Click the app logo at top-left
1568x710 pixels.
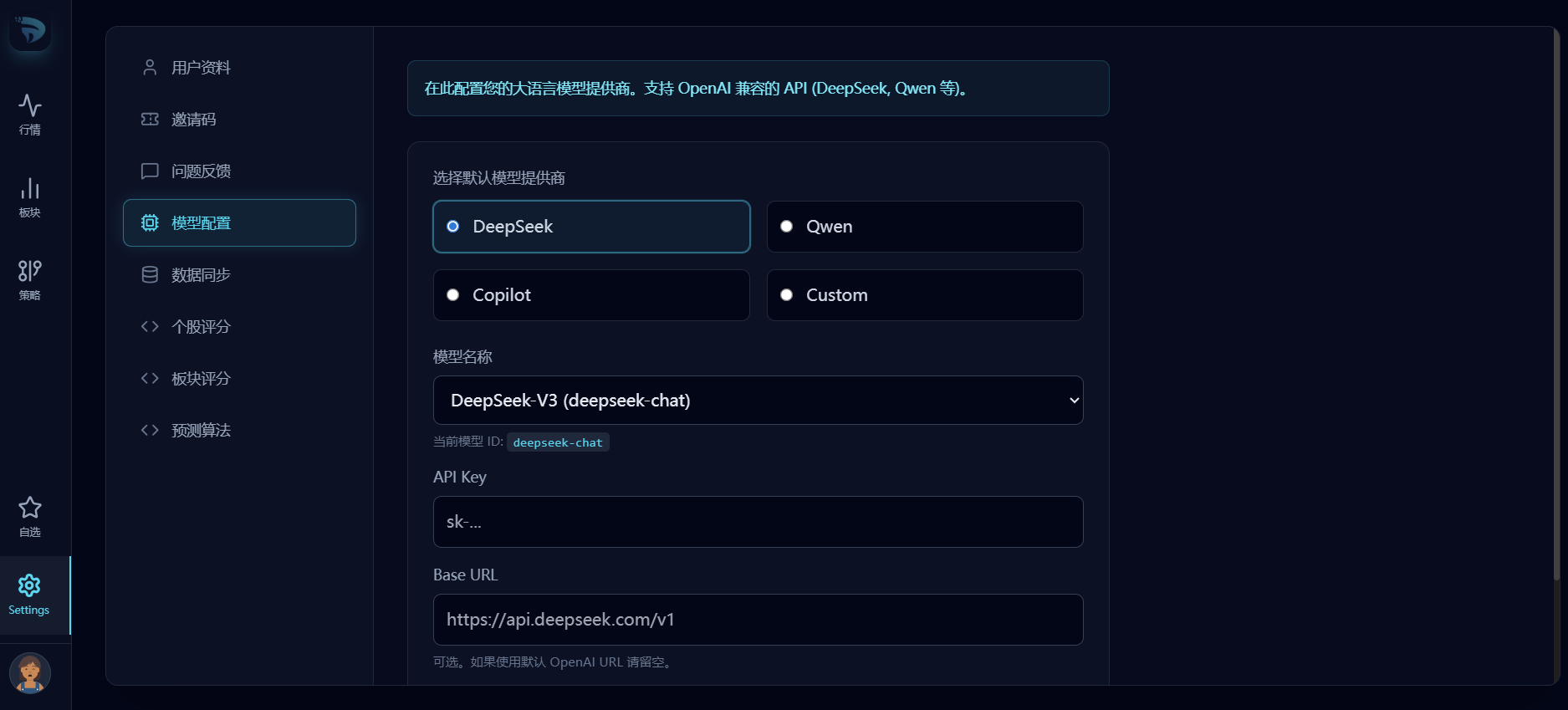tap(30, 30)
